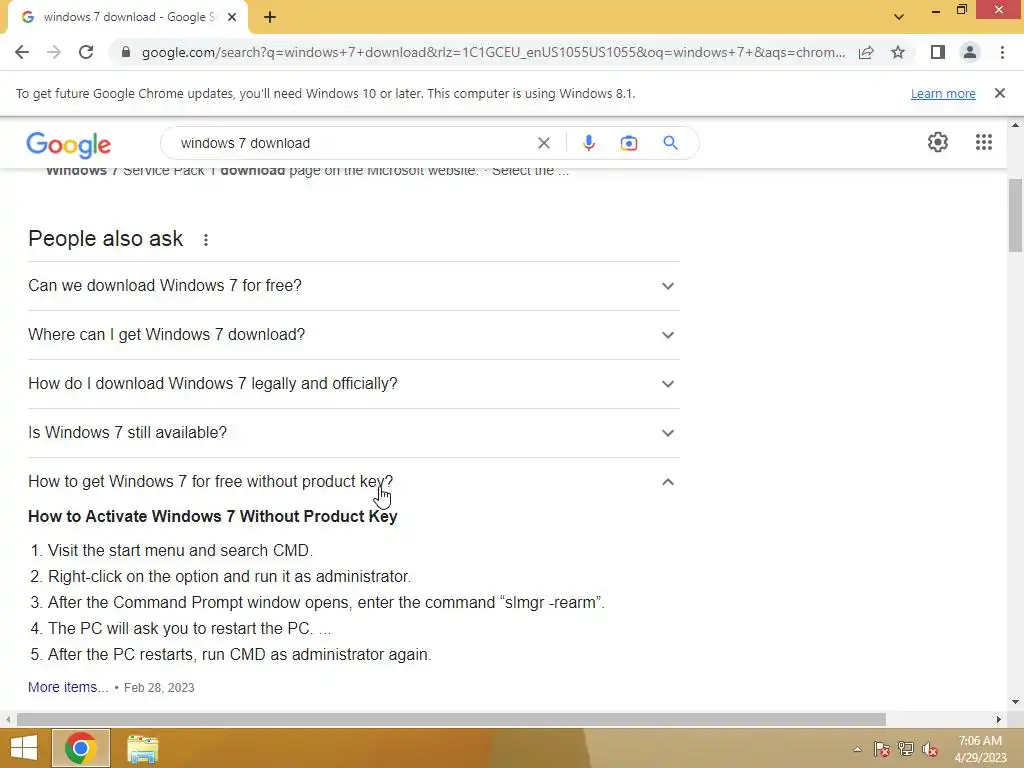Screen dimensions: 1024x768
Task: Expand Can we download Windows 7 for free
Action: (x=354, y=286)
